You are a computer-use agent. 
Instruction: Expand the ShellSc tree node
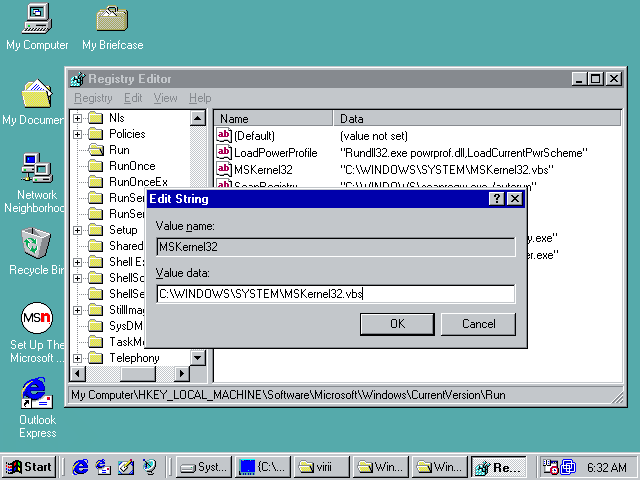point(77,278)
